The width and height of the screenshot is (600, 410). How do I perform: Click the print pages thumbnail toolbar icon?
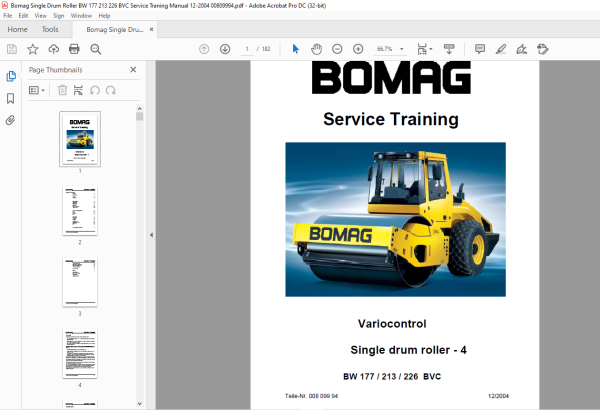78,90
